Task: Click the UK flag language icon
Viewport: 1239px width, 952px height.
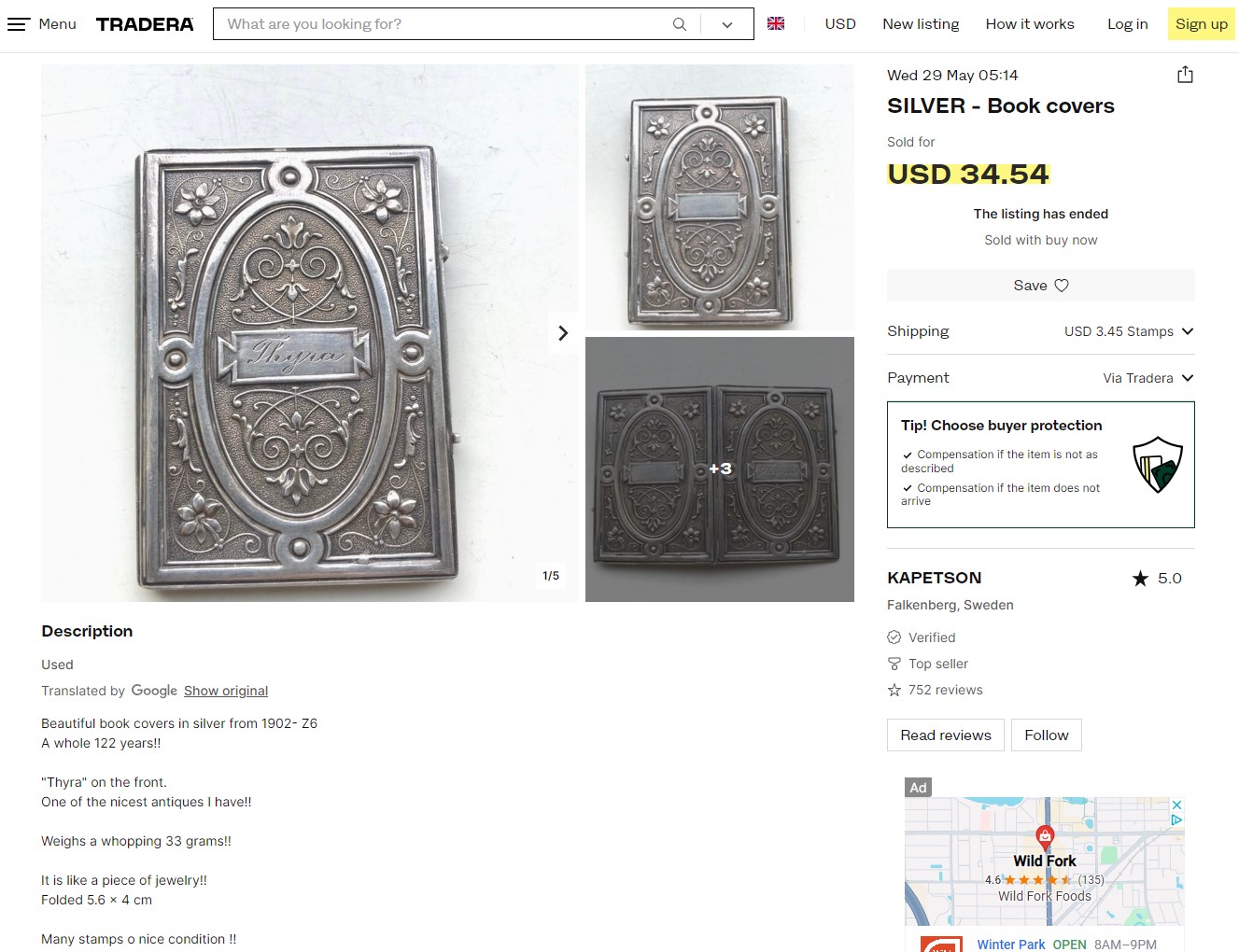Action: point(776,24)
